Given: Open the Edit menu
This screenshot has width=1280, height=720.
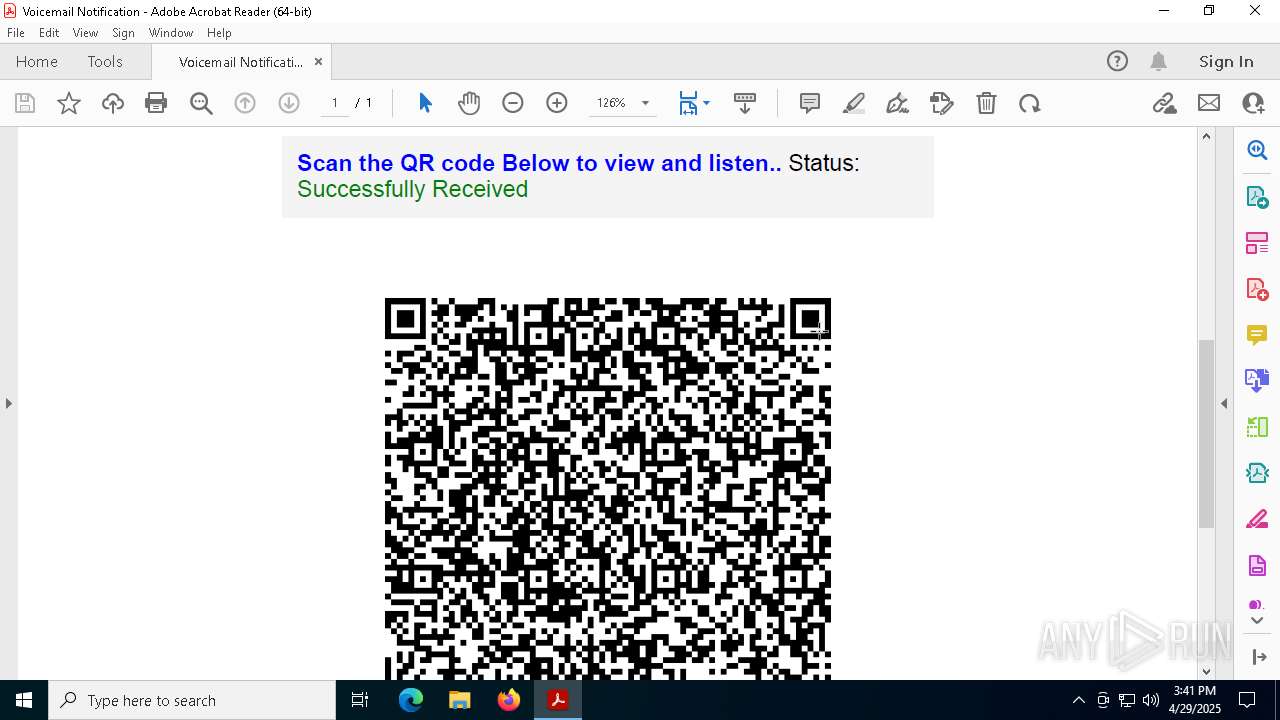Looking at the screenshot, I should coord(49,33).
